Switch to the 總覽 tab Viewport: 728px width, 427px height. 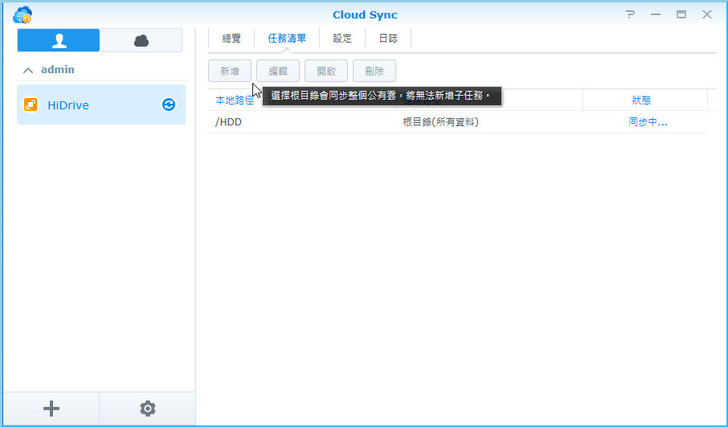tap(231, 38)
